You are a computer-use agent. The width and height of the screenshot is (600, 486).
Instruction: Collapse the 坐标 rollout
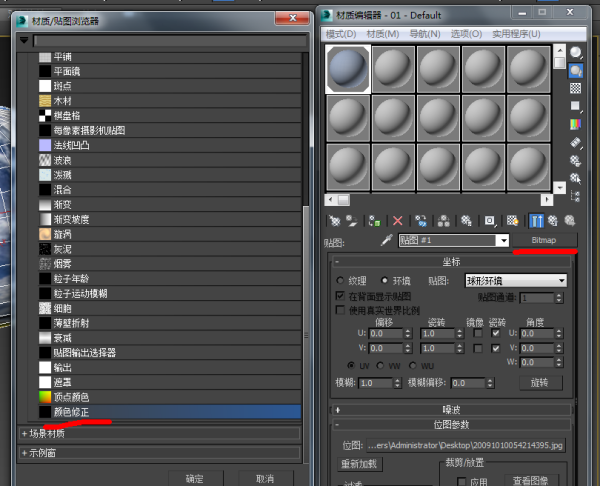click(x=452, y=262)
